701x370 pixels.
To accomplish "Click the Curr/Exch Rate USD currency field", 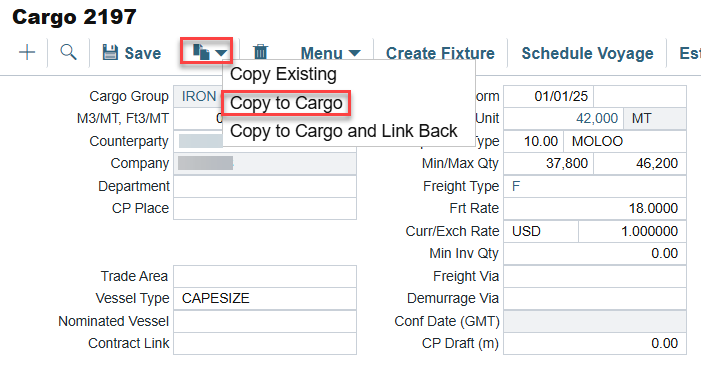I will (x=541, y=231).
